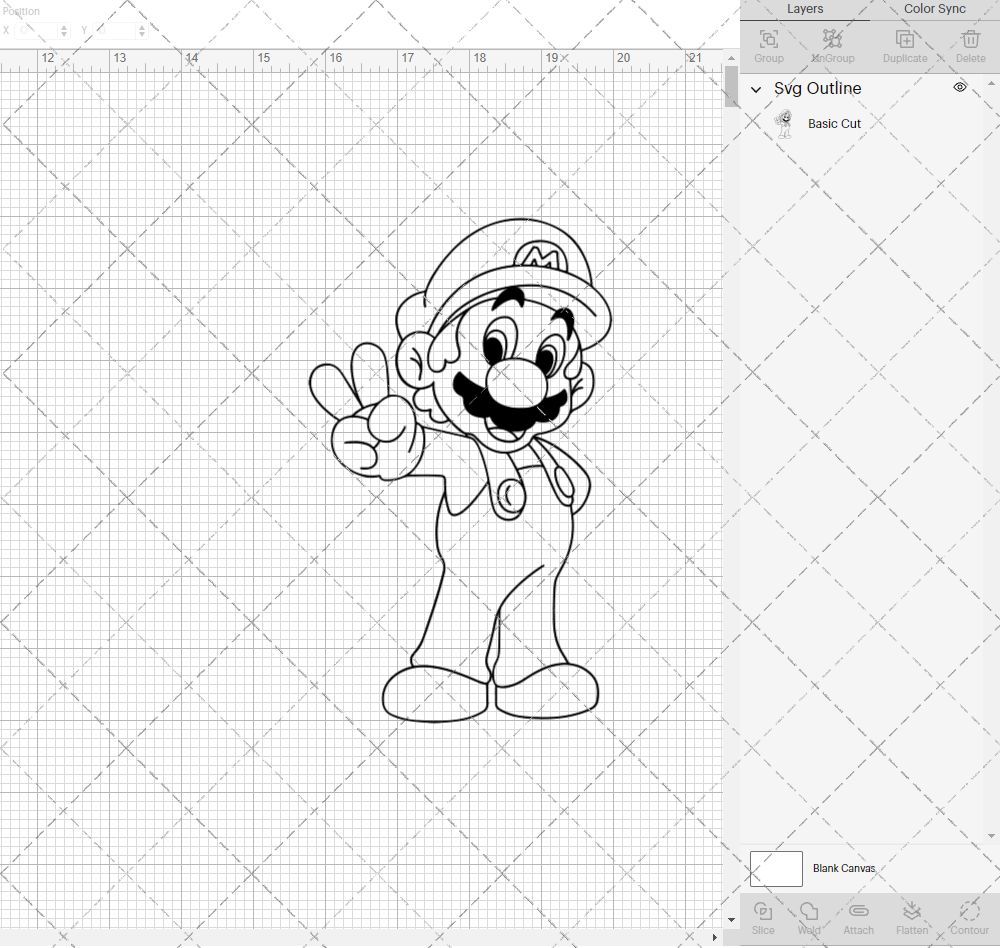Click the Contour icon
This screenshot has height=948, width=1000.
[968, 913]
